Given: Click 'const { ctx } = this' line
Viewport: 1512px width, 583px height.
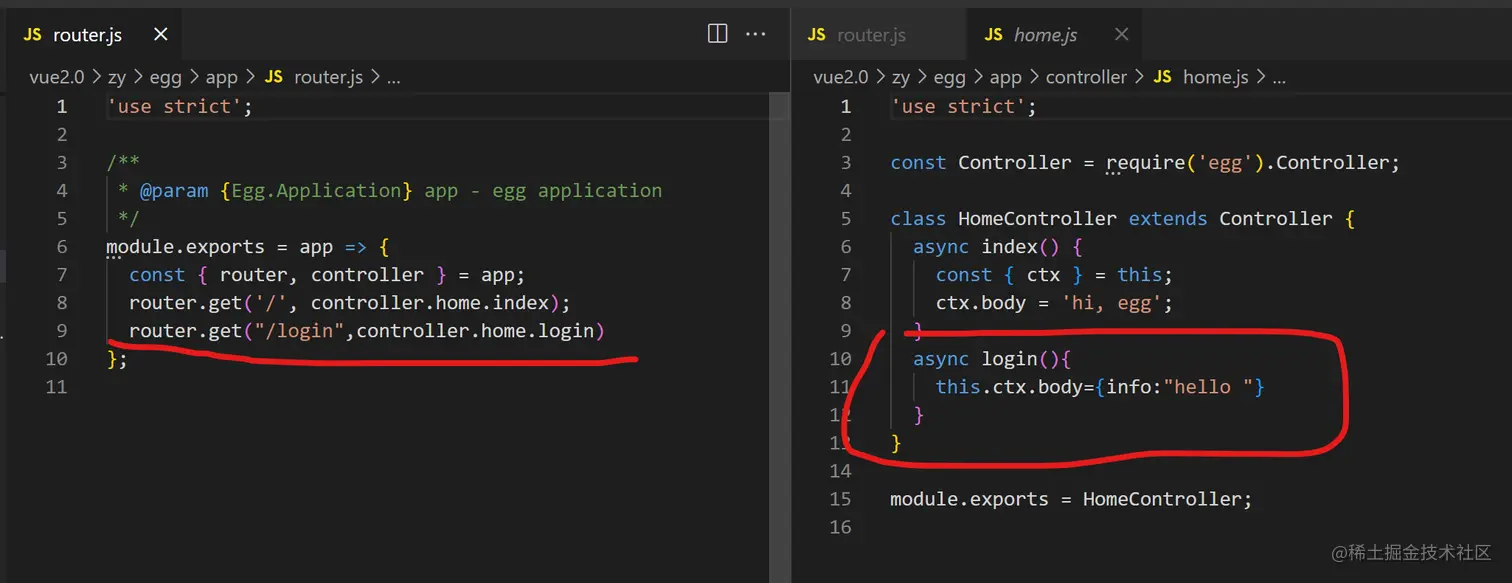Looking at the screenshot, I should (x=1054, y=275).
